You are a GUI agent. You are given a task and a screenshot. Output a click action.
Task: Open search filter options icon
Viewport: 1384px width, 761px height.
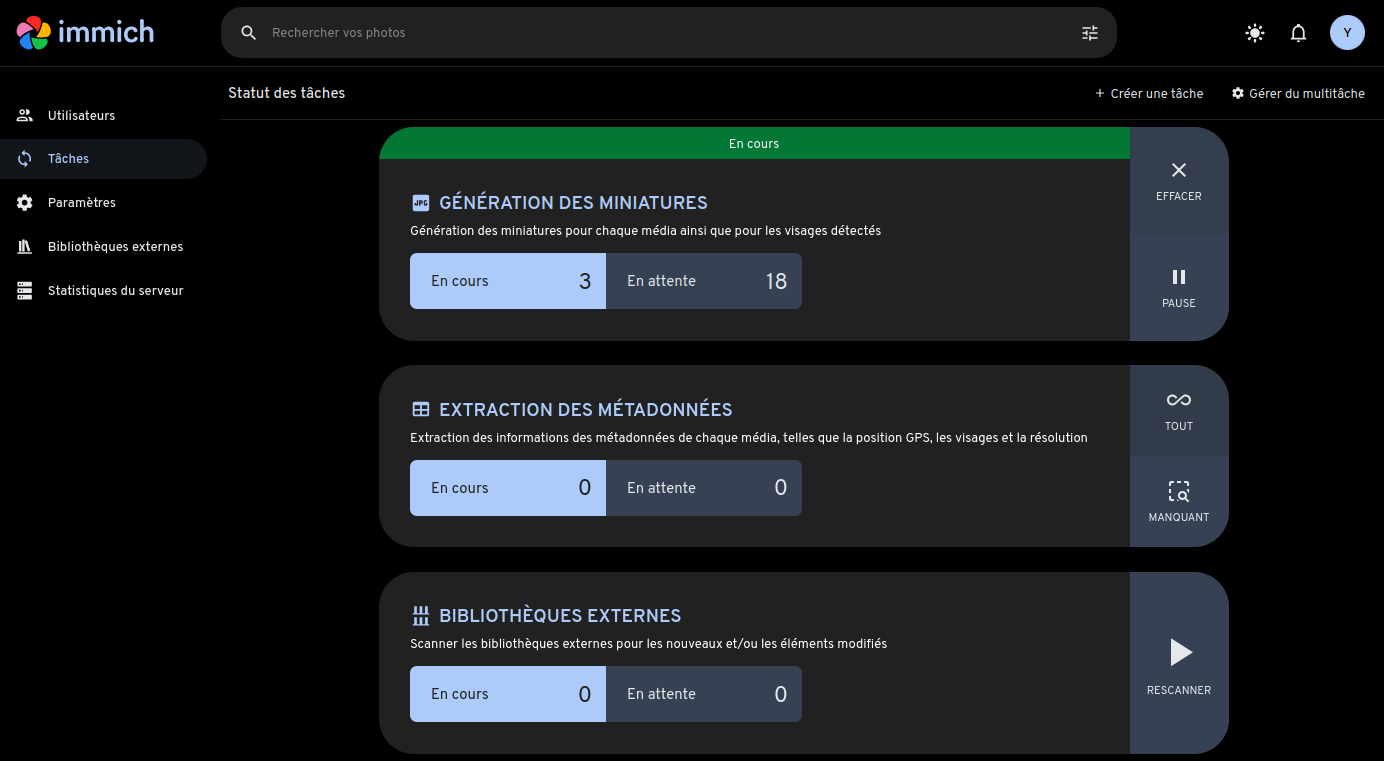[1090, 33]
